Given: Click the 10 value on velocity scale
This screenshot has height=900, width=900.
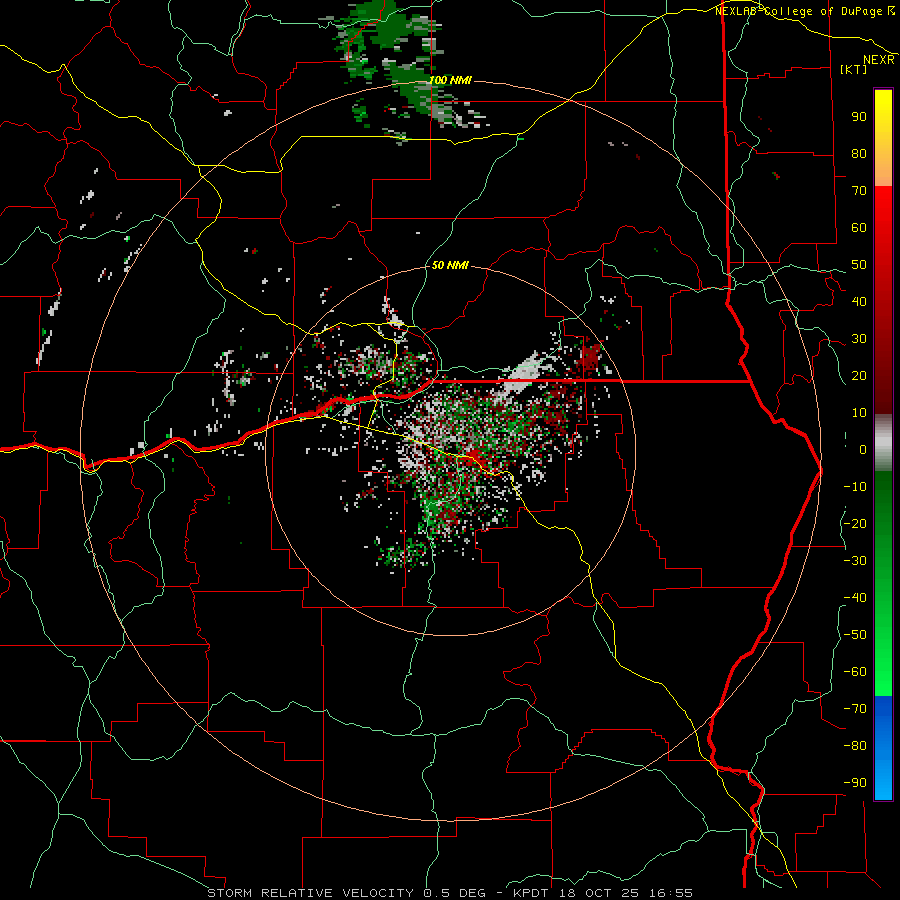Looking at the screenshot, I should pyautogui.click(x=859, y=413).
